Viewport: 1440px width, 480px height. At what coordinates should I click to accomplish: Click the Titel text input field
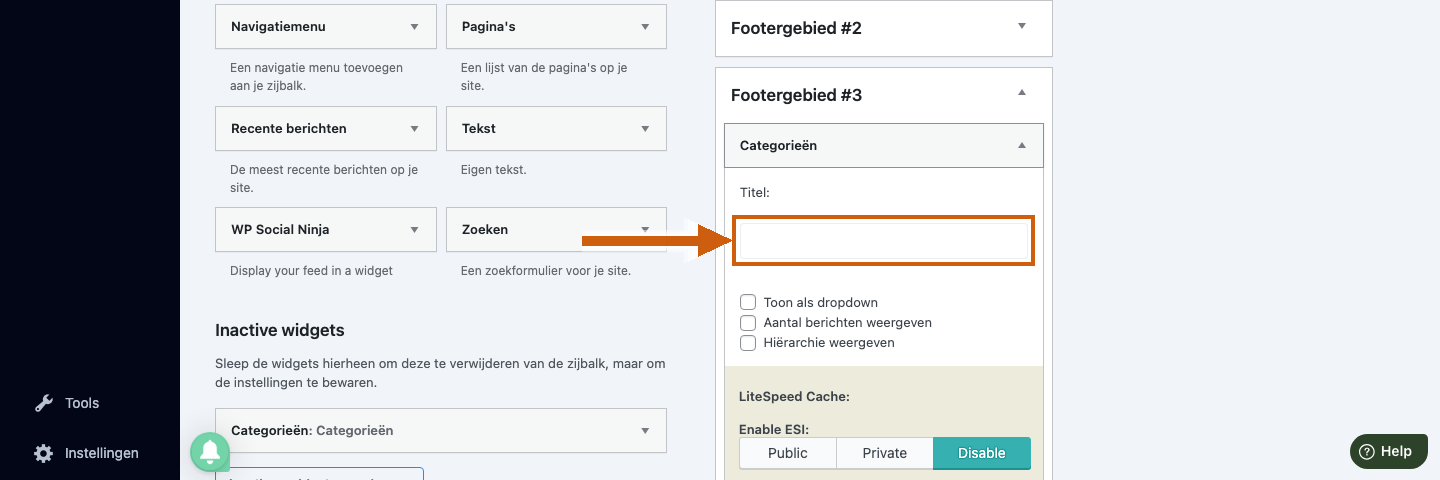pyautogui.click(x=884, y=241)
